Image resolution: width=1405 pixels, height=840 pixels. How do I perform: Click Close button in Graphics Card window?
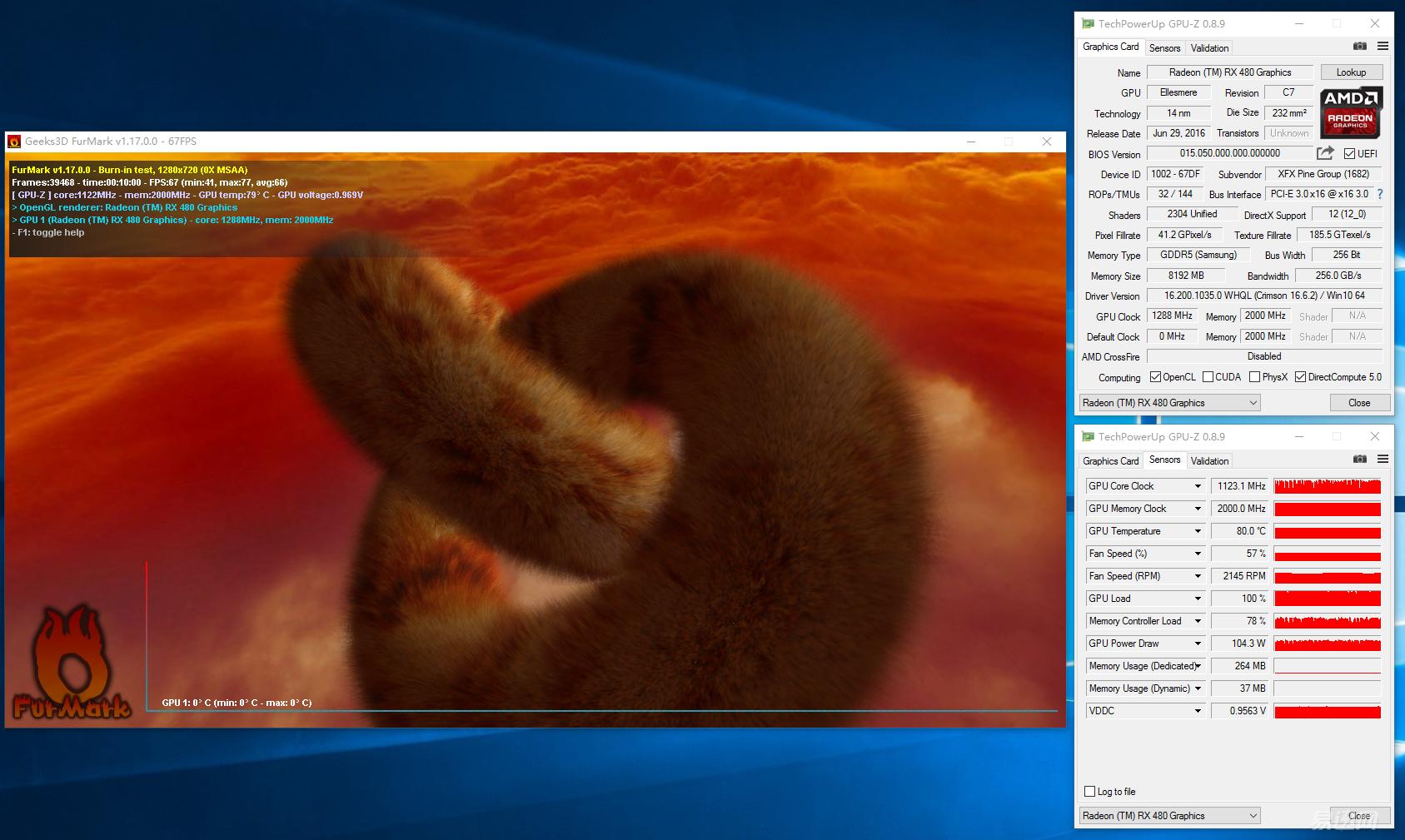(1359, 403)
